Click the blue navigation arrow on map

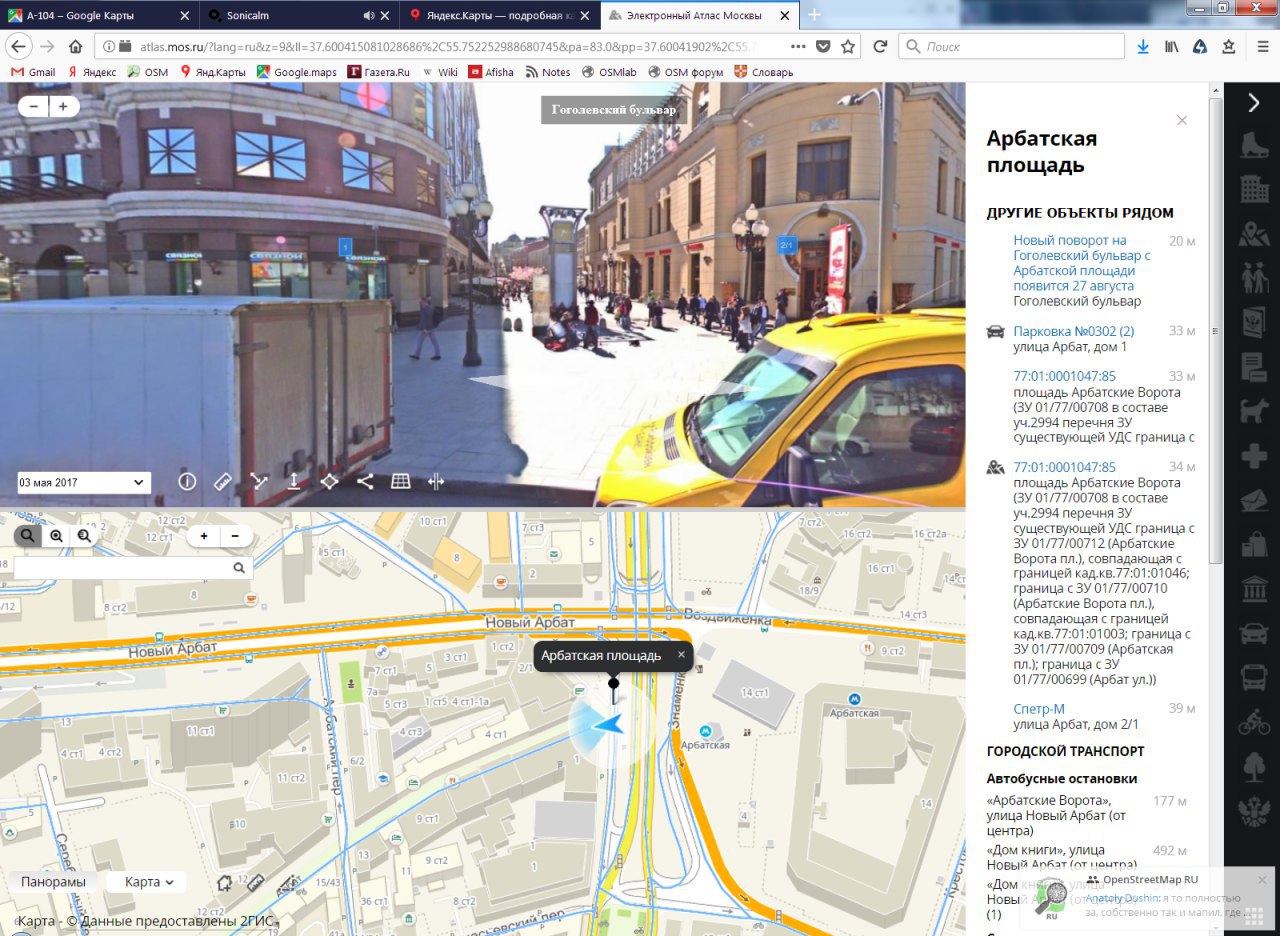click(x=607, y=725)
